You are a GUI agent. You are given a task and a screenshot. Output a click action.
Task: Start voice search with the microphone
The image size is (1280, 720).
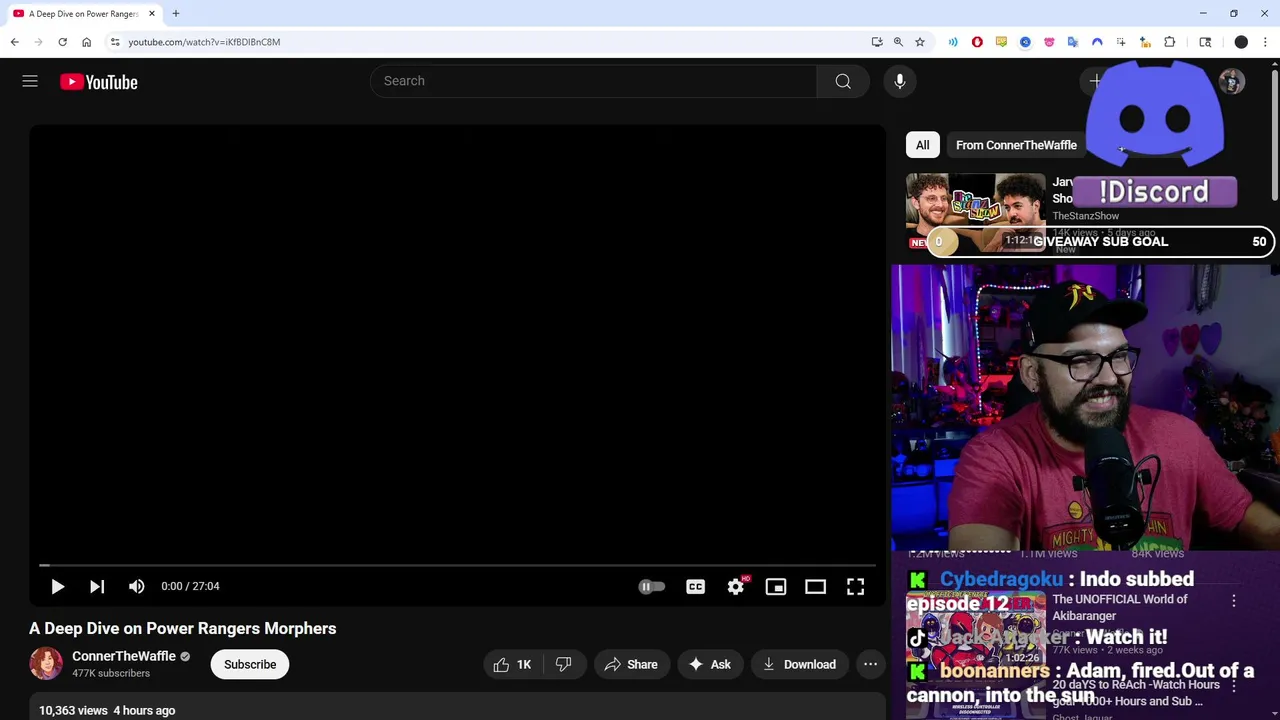900,81
